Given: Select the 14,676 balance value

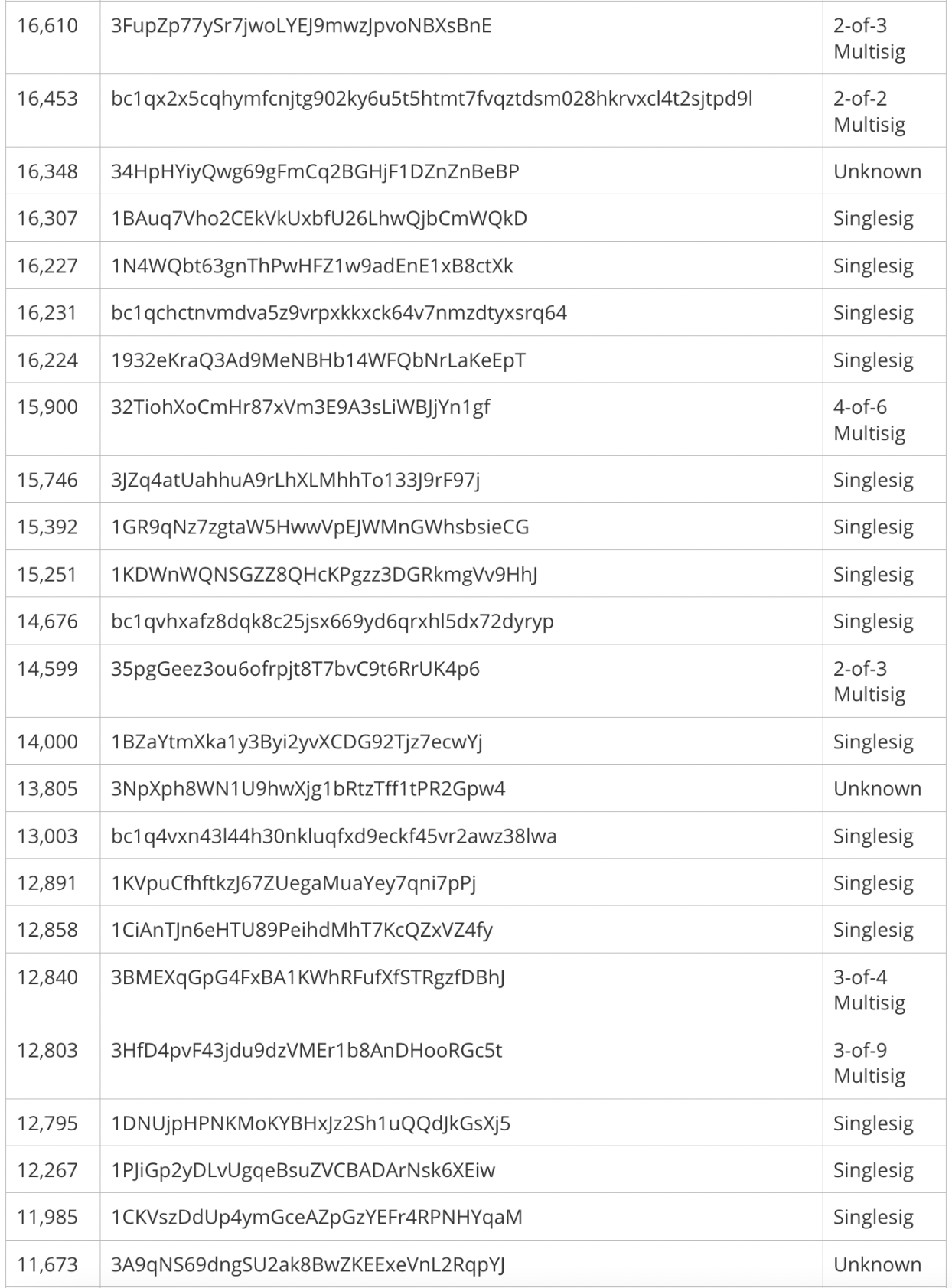Looking at the screenshot, I should pos(47,621).
